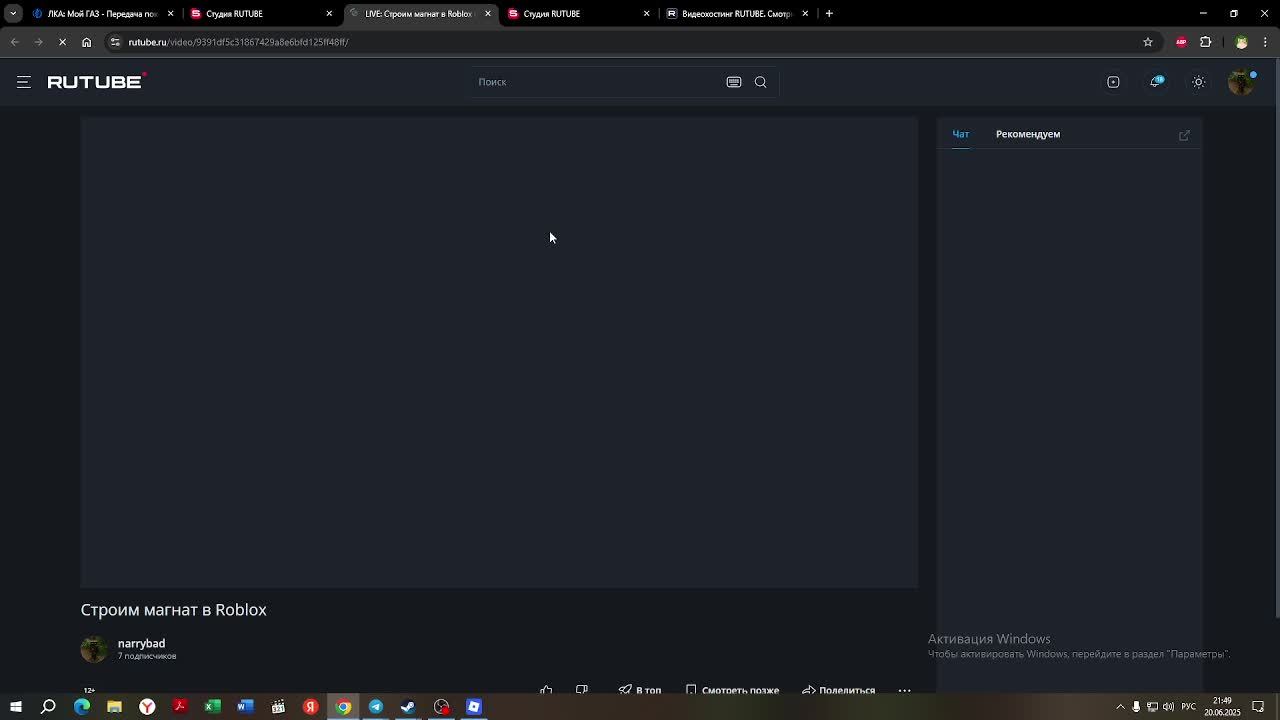Switch to "ЛКА: Мой ГАЗ" browser tab
This screenshot has width=1280, height=720.
pos(102,14)
